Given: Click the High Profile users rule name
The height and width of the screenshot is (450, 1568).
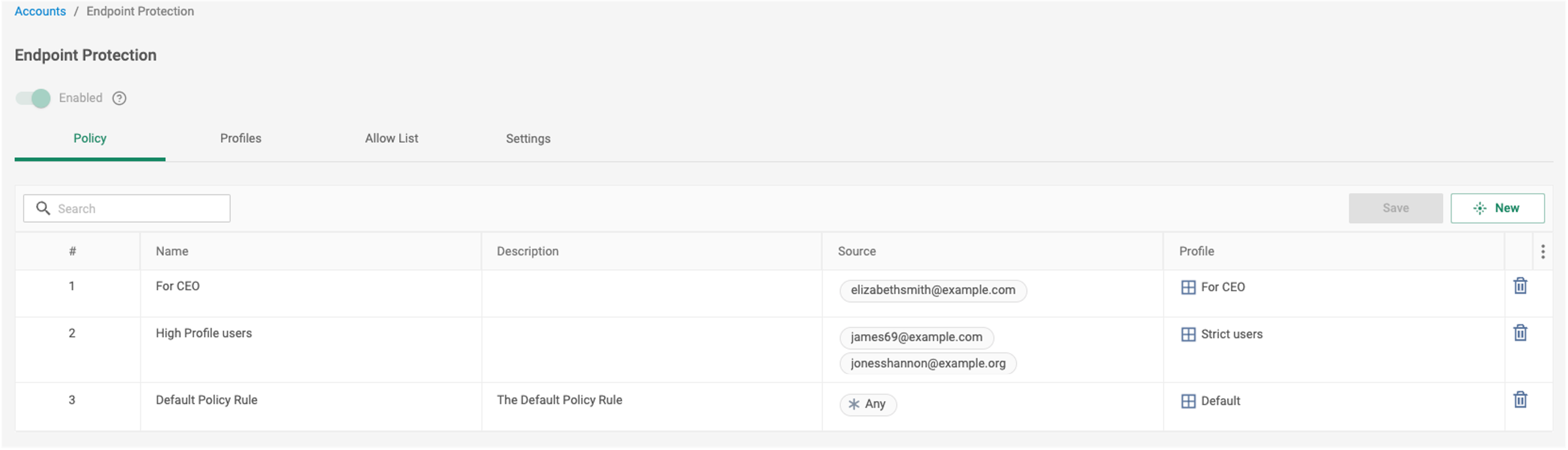Looking at the screenshot, I should coord(203,333).
